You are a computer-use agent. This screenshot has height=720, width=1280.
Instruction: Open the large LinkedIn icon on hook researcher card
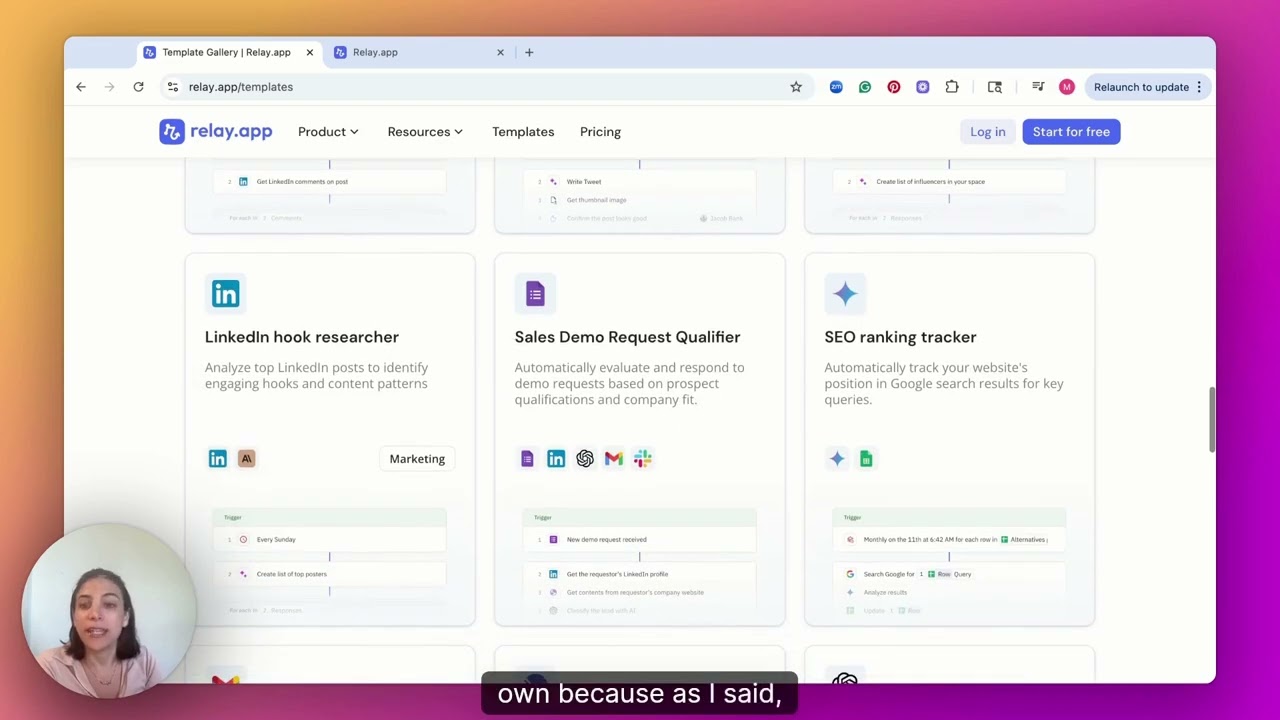pyautogui.click(x=225, y=294)
